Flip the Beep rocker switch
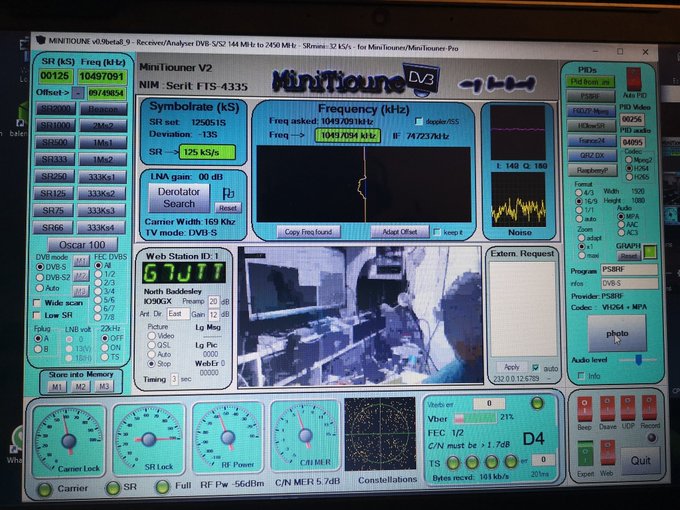Viewport: 680px width, 510px height. tap(584, 408)
